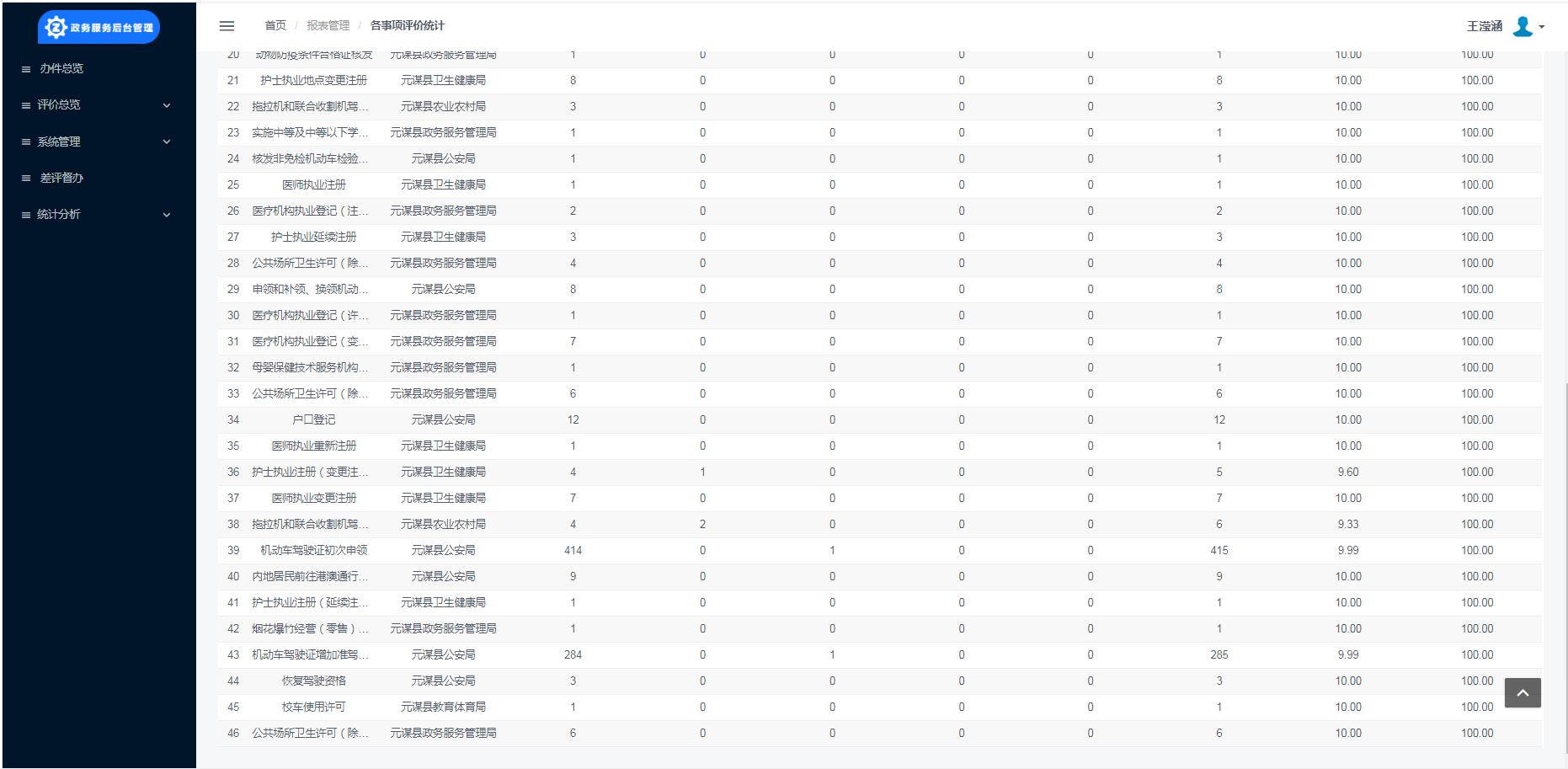The width and height of the screenshot is (1568, 769).
Task: Click the list icon beside 系统管理
Action: point(26,142)
